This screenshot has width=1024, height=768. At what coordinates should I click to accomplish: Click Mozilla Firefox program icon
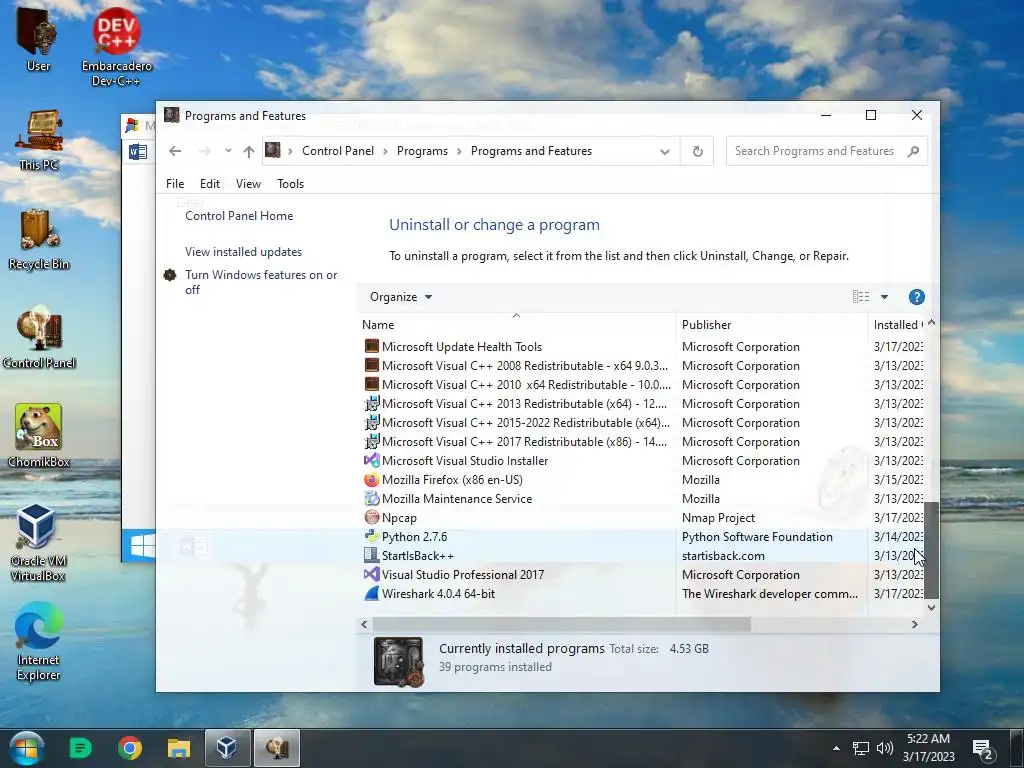[372, 480]
